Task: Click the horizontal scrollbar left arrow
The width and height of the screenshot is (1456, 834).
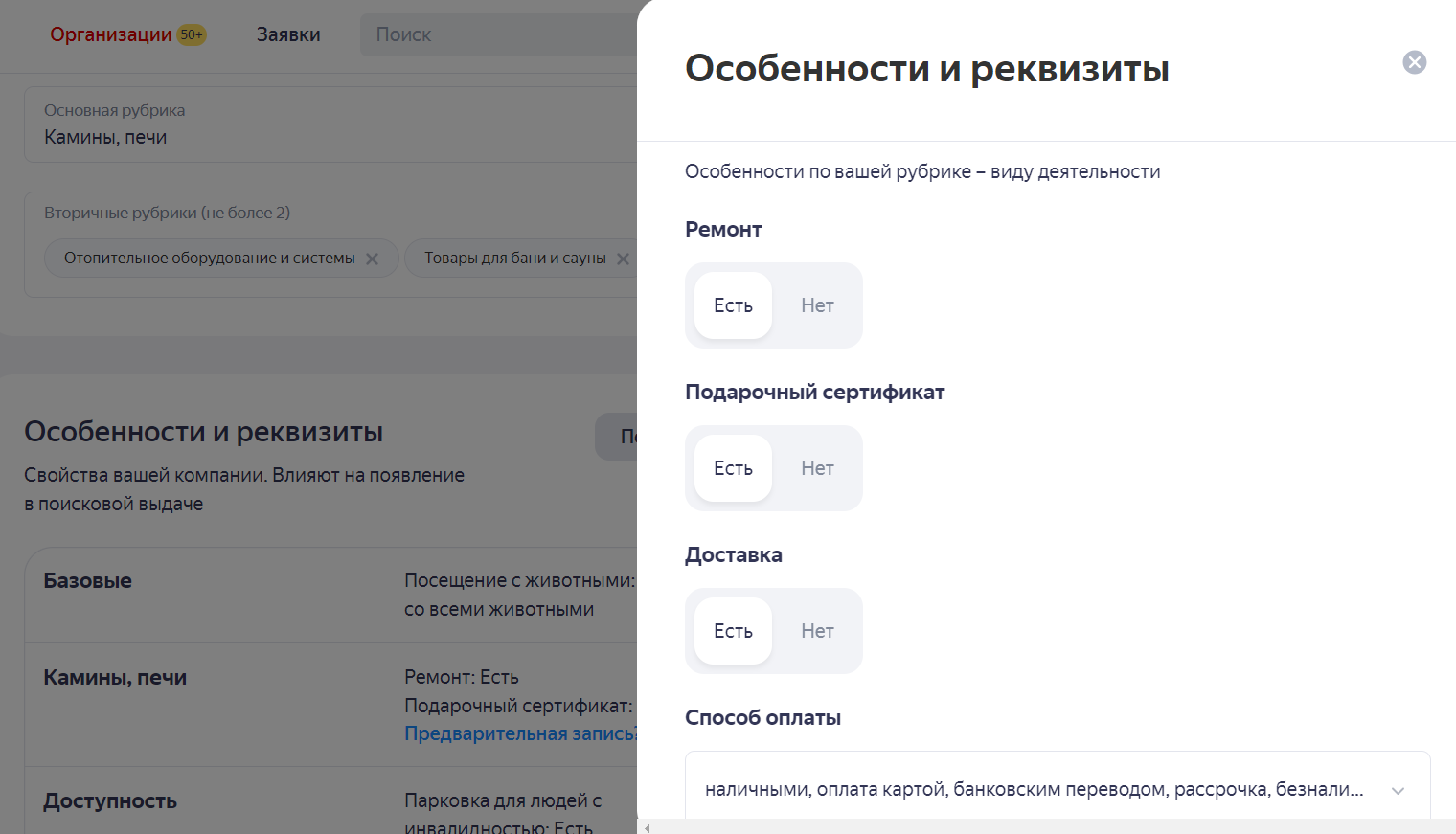Action: coord(648,827)
